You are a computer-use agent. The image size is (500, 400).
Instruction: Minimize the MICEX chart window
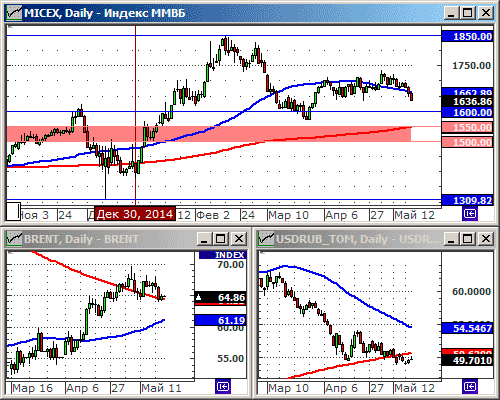tap(452, 13)
